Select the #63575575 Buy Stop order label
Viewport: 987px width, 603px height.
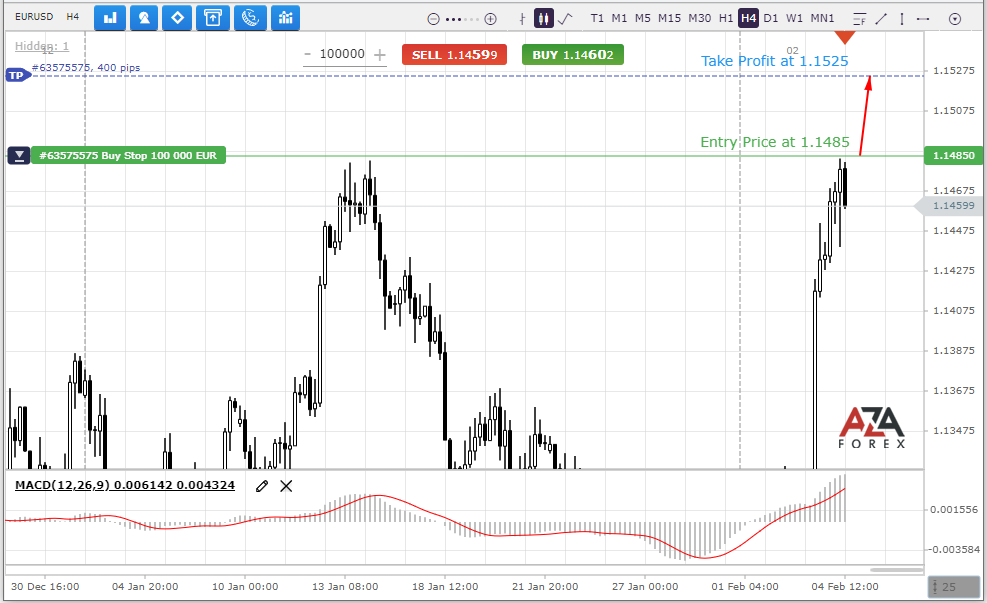pos(128,155)
